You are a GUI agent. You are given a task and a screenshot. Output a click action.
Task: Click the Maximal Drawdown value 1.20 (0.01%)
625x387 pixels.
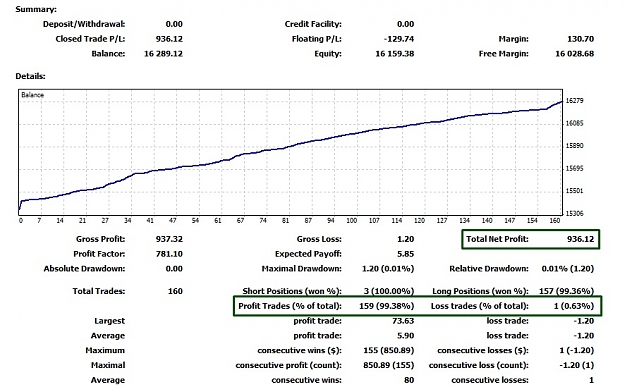coord(388,269)
